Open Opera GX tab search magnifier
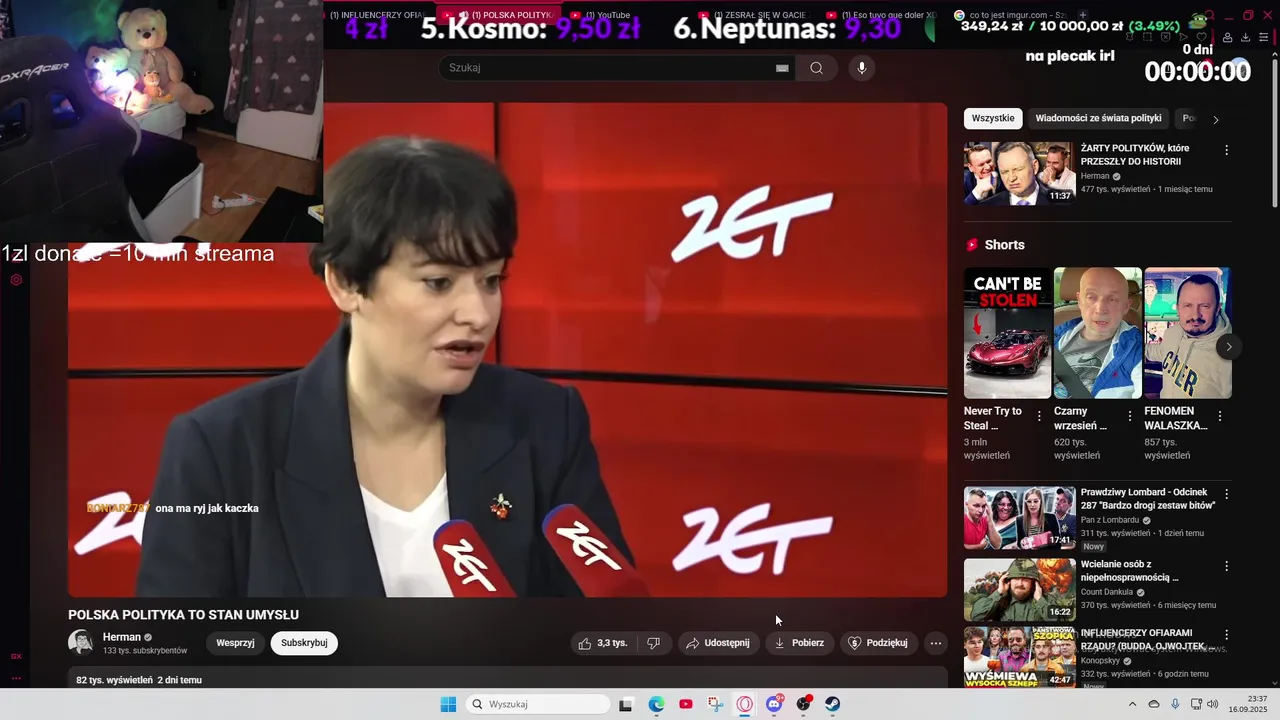This screenshot has width=1280, height=720. pos(1209,16)
